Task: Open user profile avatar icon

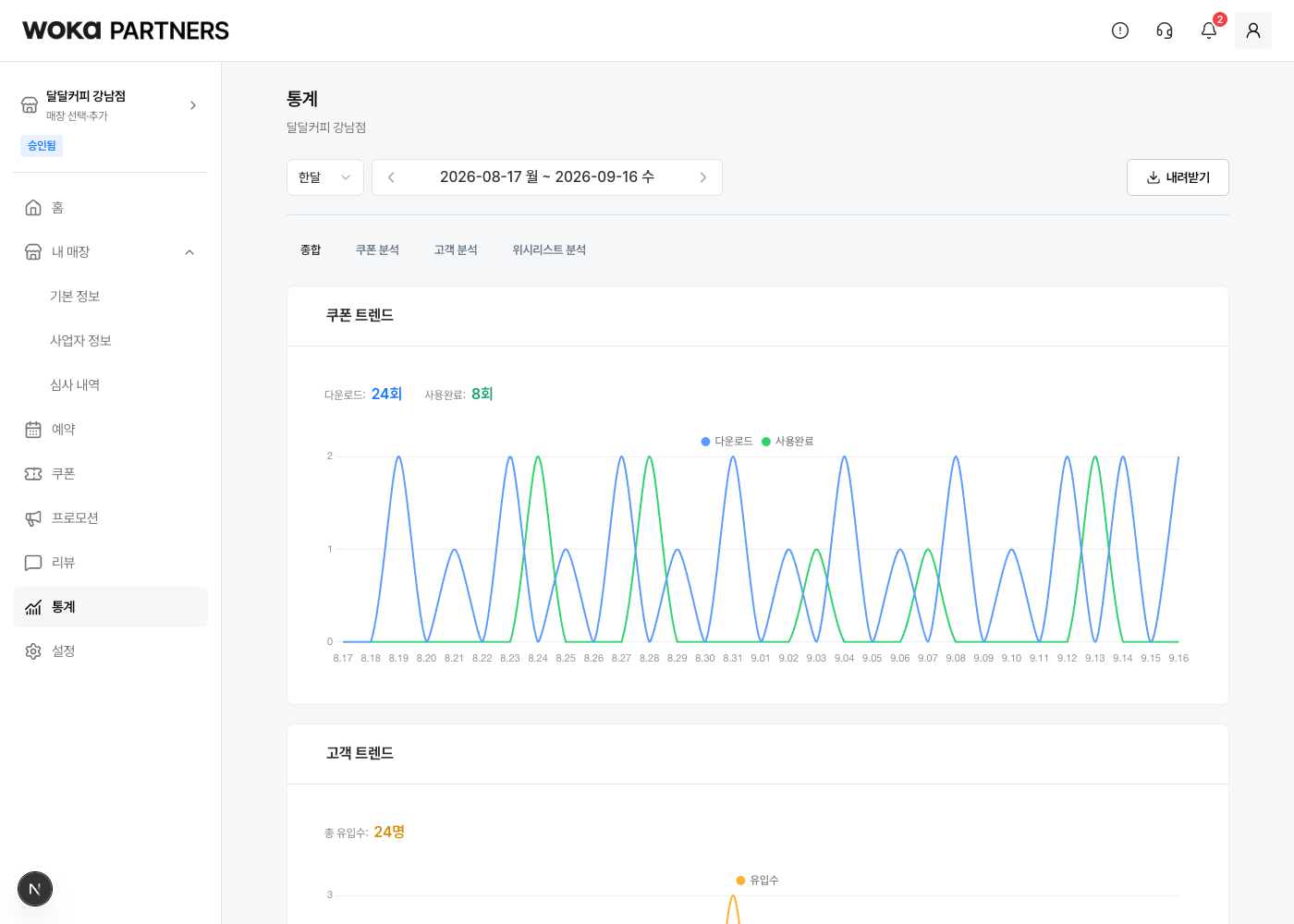Action: click(1253, 30)
